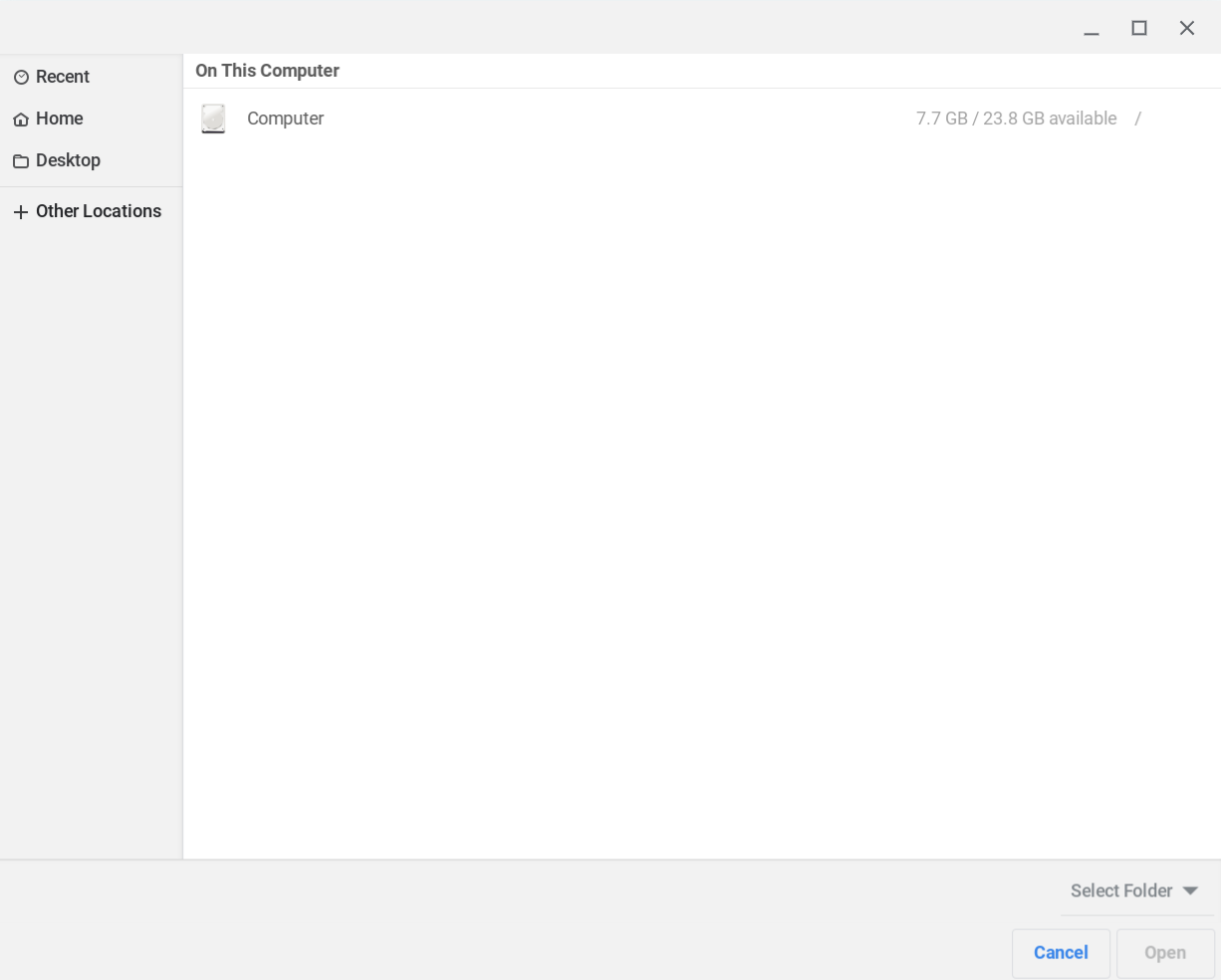Click the Recent clock icon in sidebar

22,77
